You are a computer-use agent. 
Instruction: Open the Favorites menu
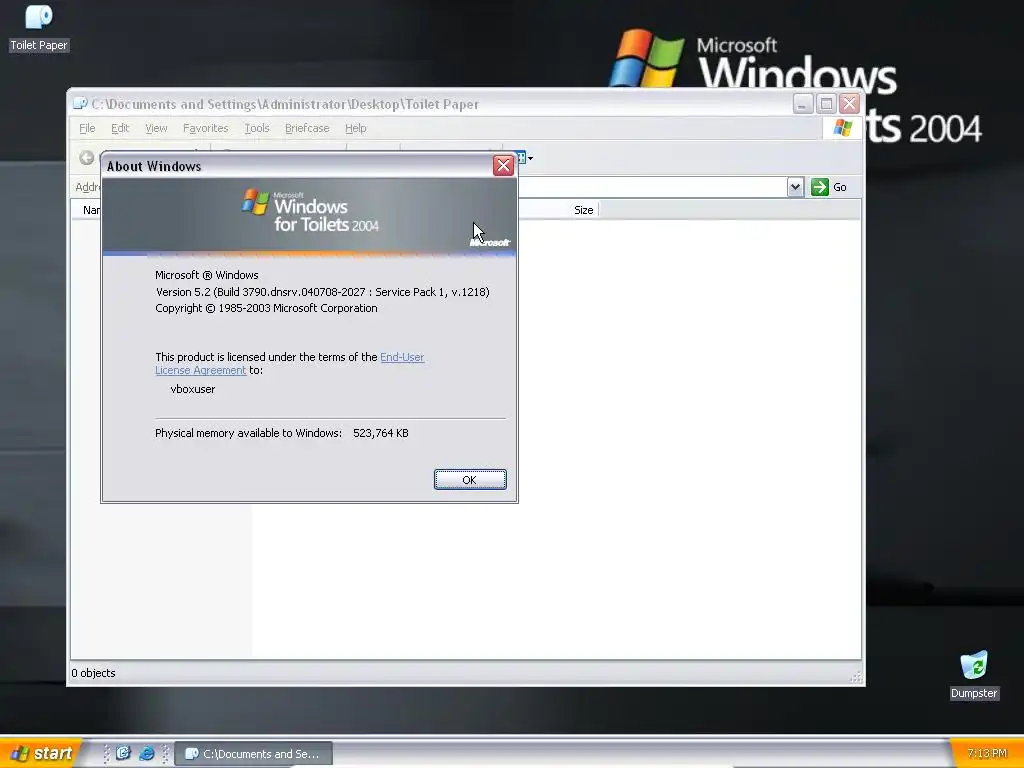(206, 128)
